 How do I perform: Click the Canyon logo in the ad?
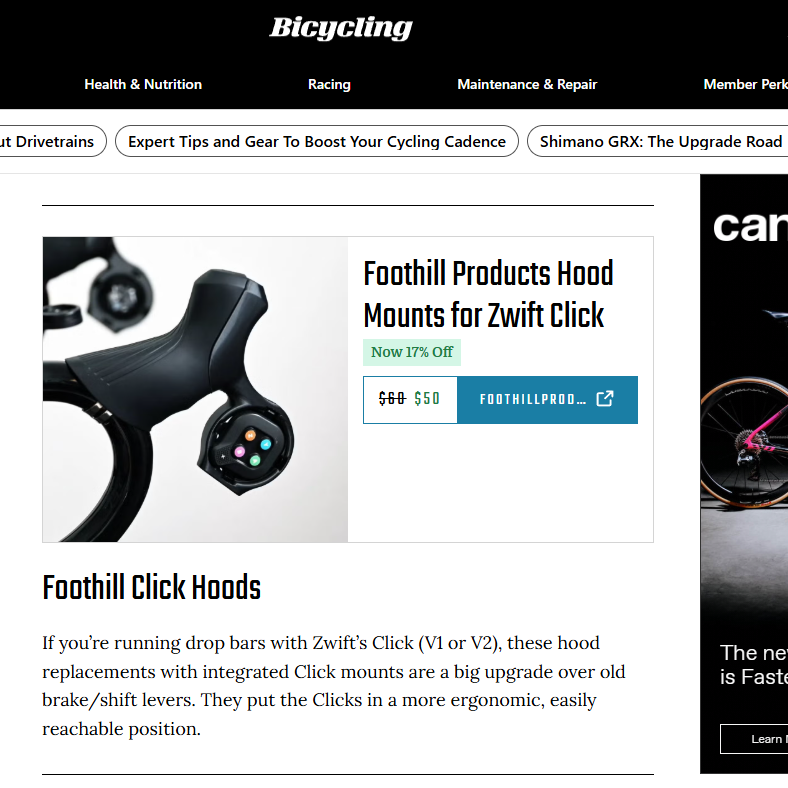(x=750, y=227)
